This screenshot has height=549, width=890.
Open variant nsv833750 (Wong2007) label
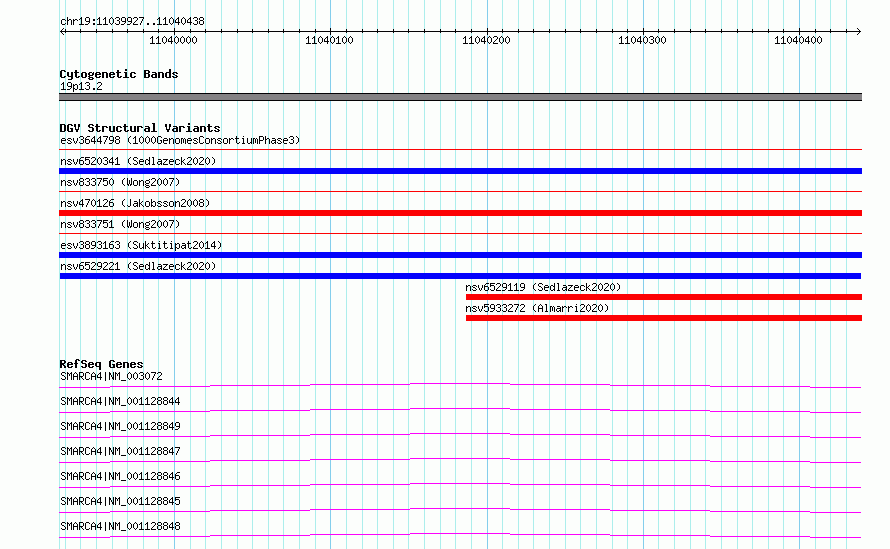coord(120,182)
